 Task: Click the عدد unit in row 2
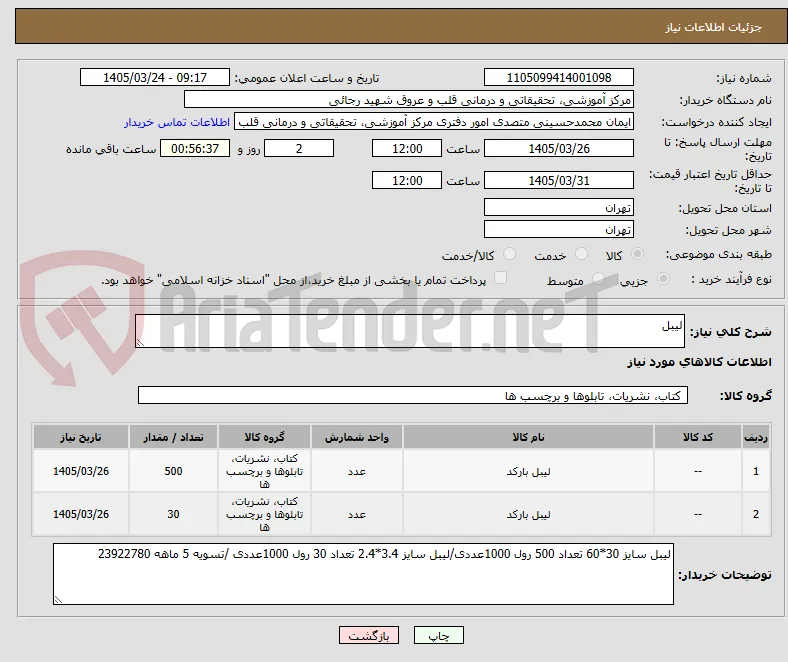pyautogui.click(x=357, y=515)
